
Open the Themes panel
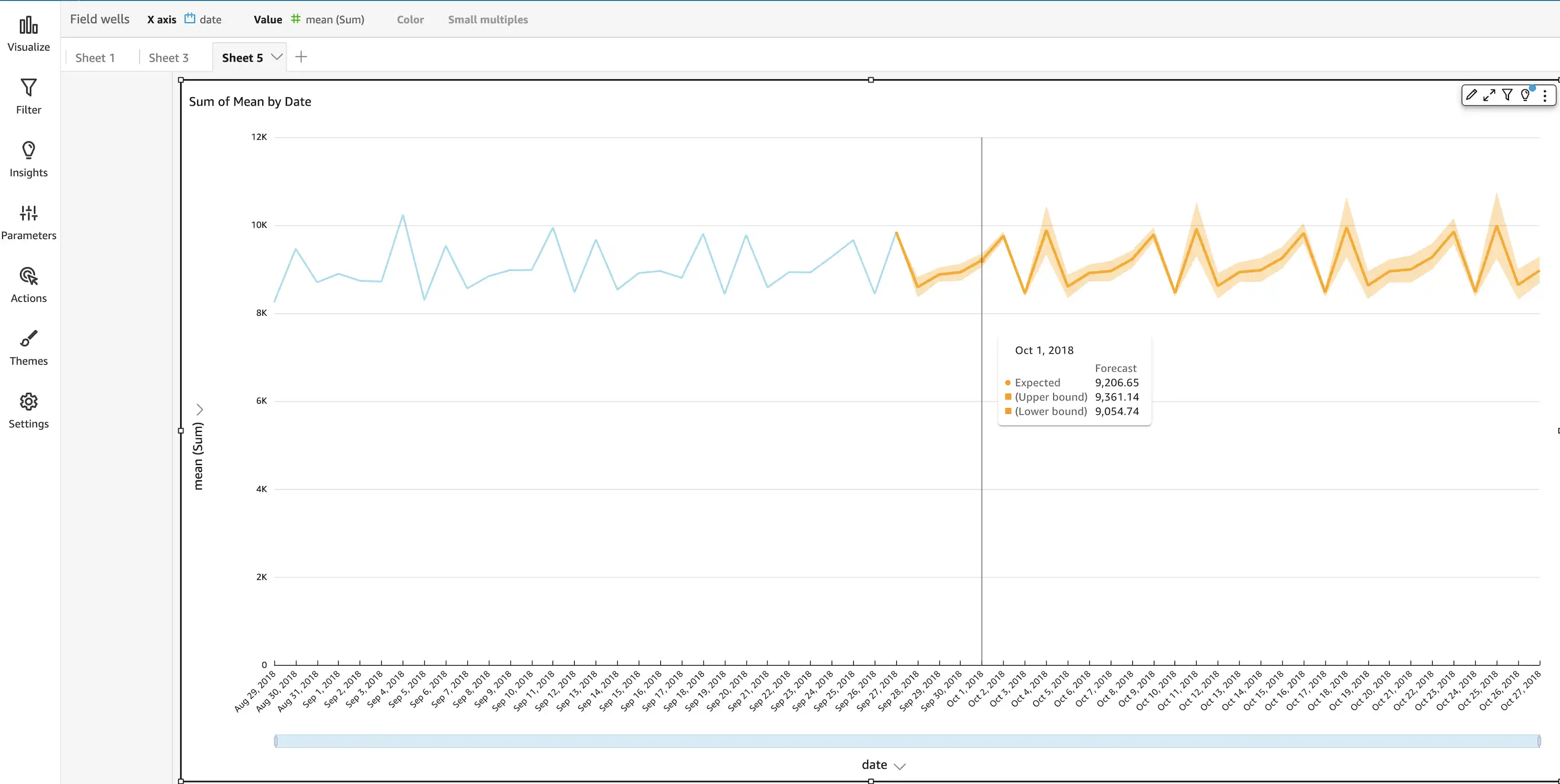(x=28, y=348)
